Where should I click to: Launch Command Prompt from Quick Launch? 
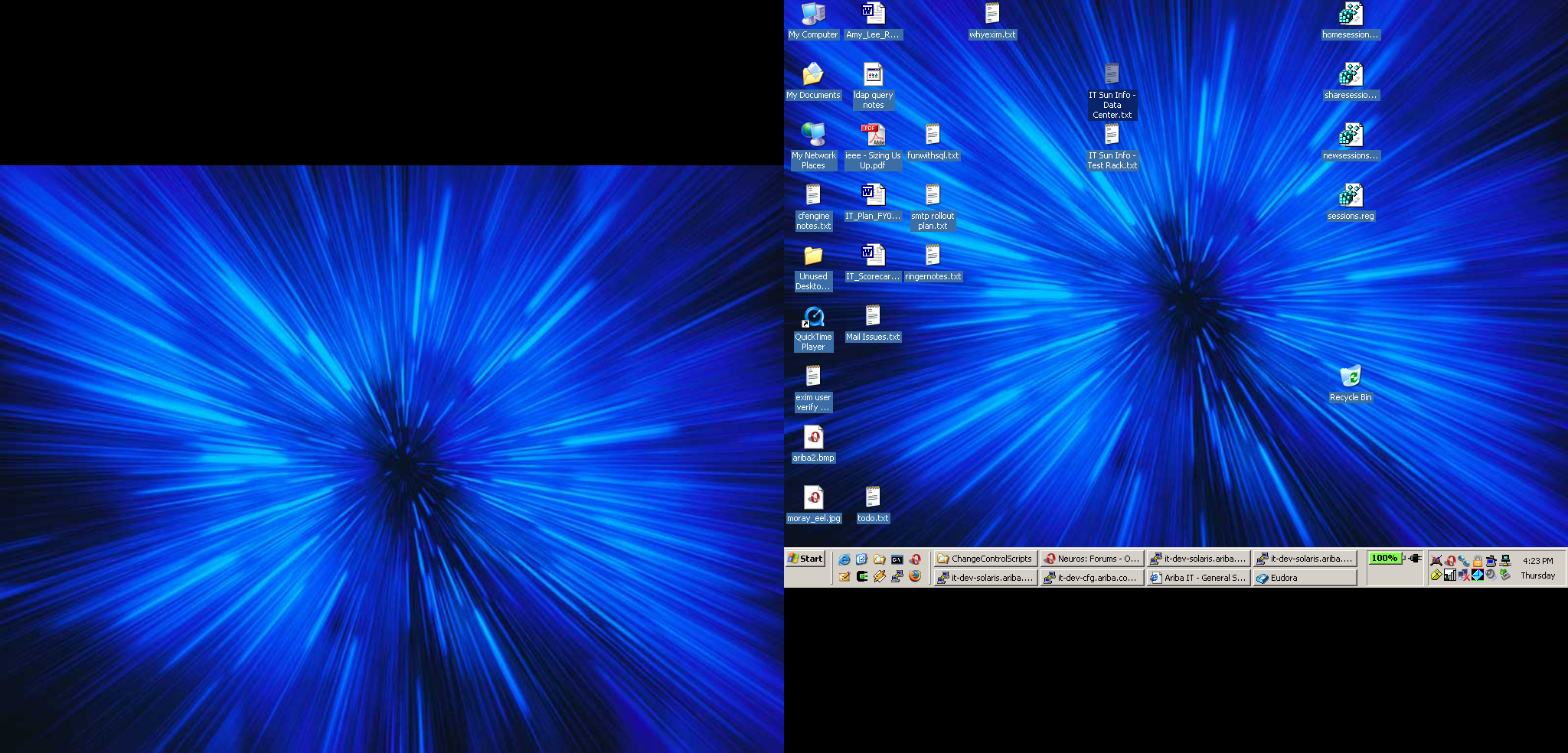tap(897, 559)
